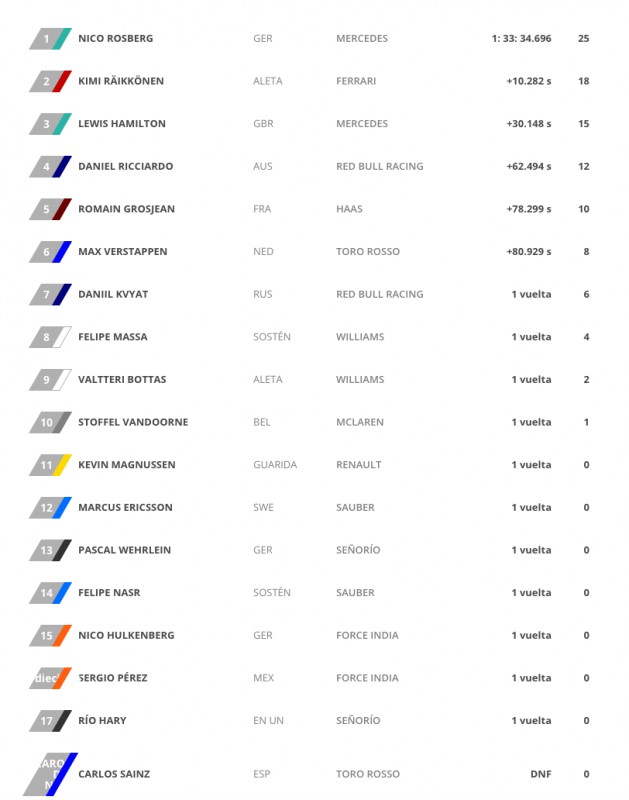Viewport: 629px width, 800px height.
Task: Click the position 1 badge for Nico Rosberg
Action: 50,39
